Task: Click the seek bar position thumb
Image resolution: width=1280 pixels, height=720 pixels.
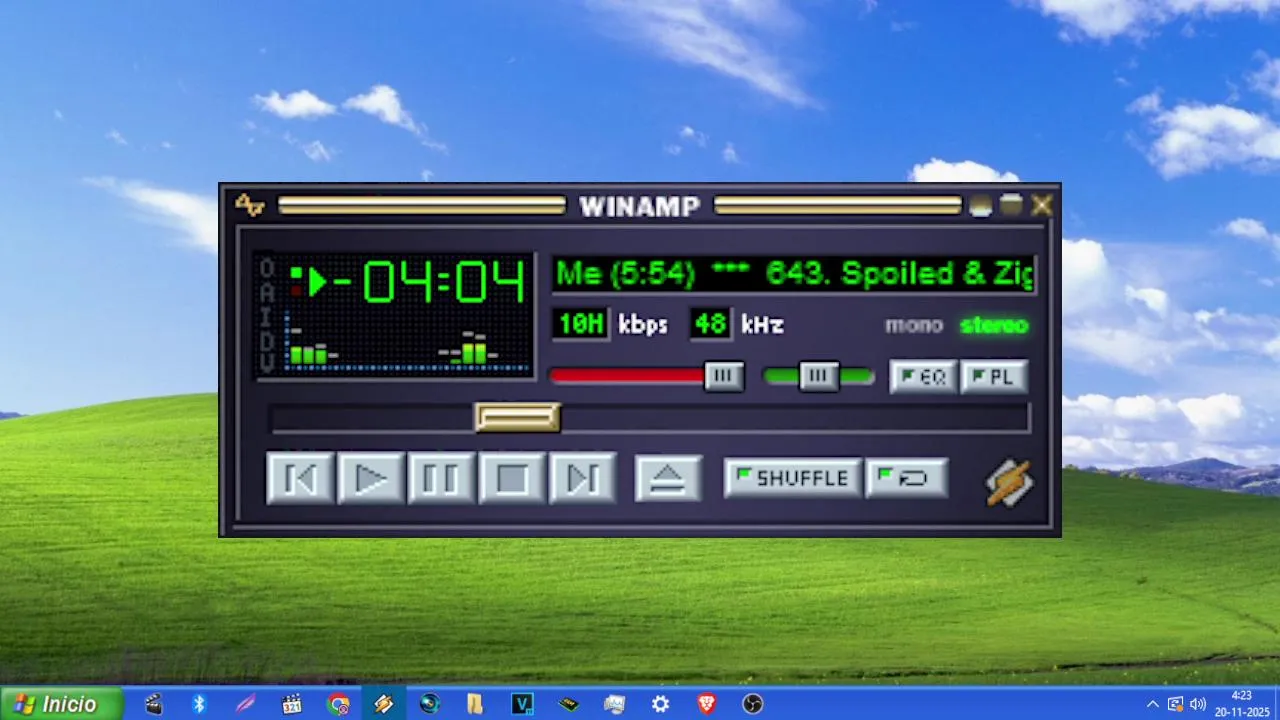Action: 517,417
